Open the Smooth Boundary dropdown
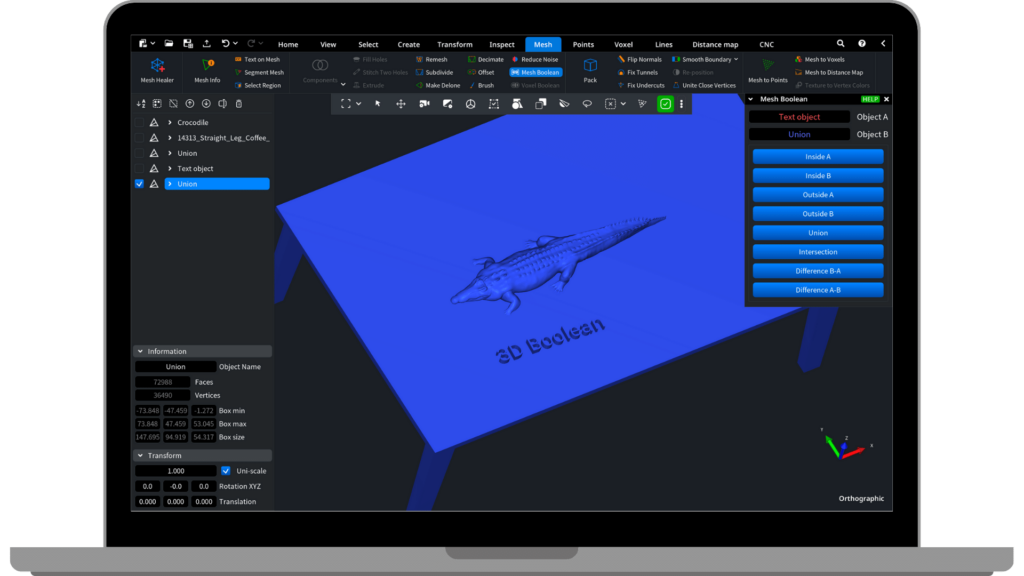Viewport: 1024px width, 576px height. click(737, 59)
